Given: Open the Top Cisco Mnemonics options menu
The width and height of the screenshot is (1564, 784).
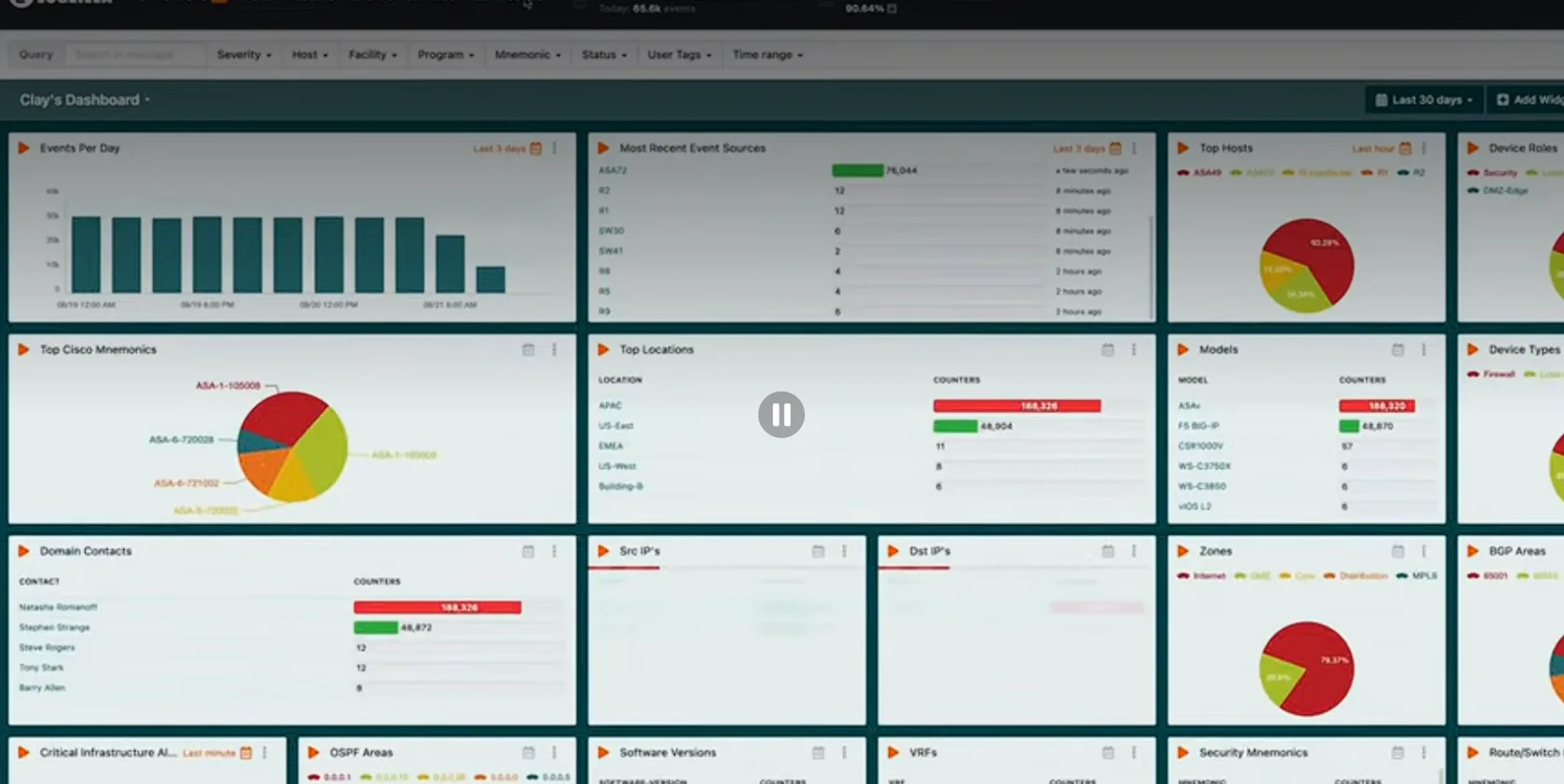Looking at the screenshot, I should (554, 350).
